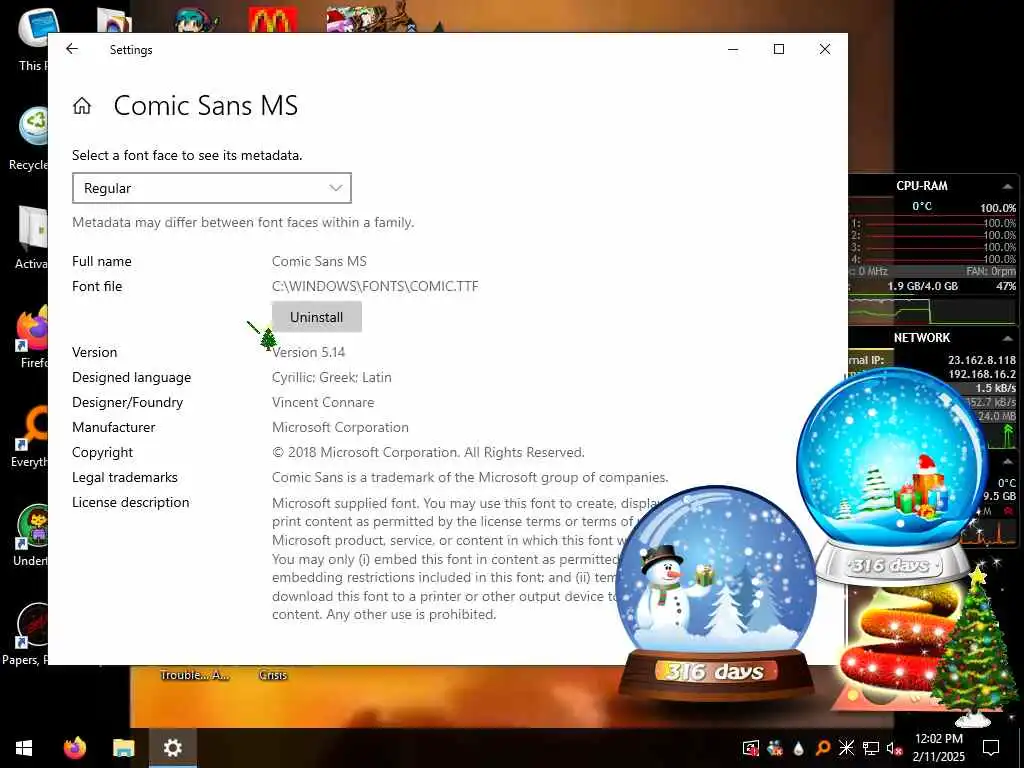Click the Uninstall button for Comic Sans
Image resolution: width=1024 pixels, height=768 pixels.
pos(317,317)
